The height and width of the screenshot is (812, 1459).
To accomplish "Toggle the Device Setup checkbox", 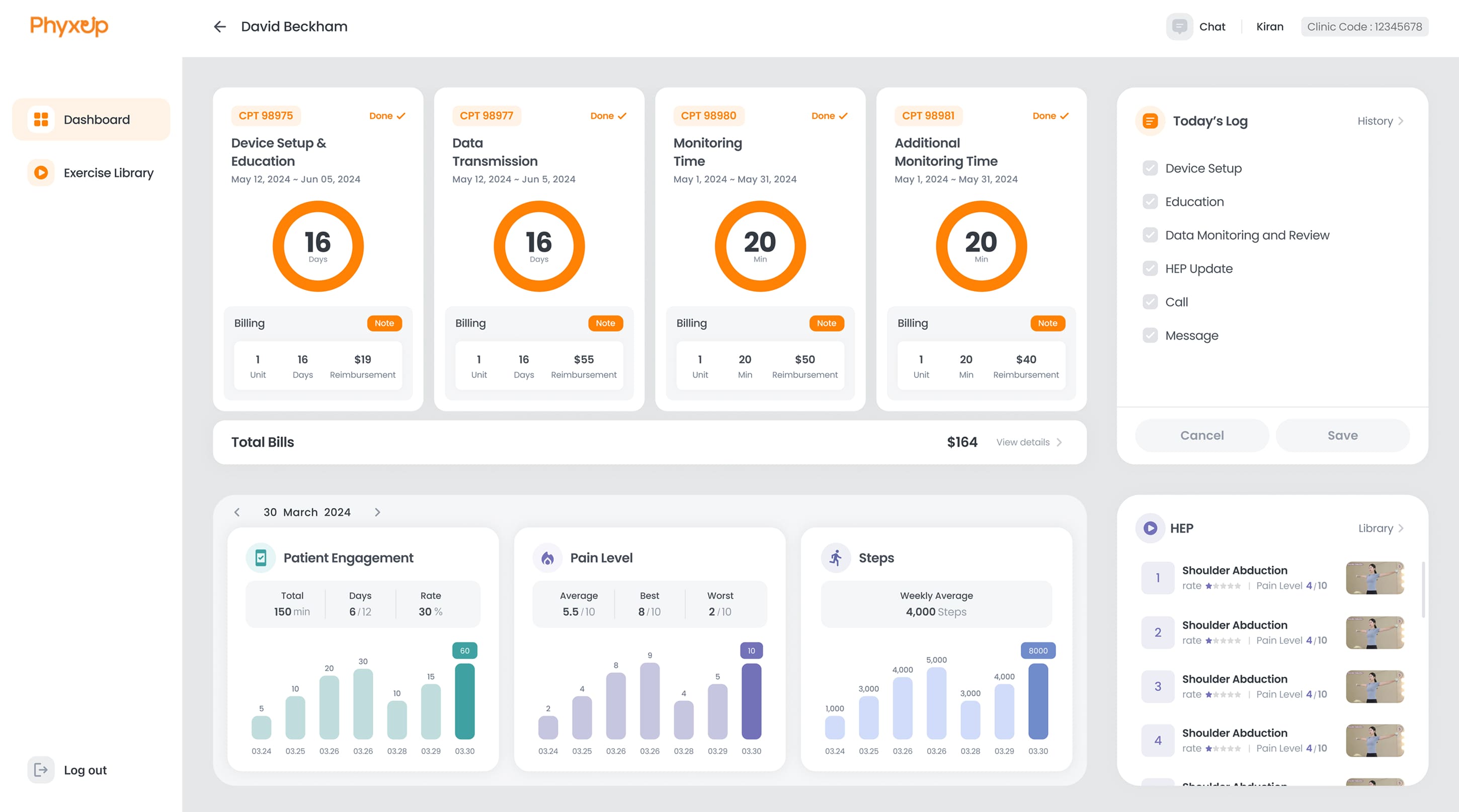I will [1150, 168].
